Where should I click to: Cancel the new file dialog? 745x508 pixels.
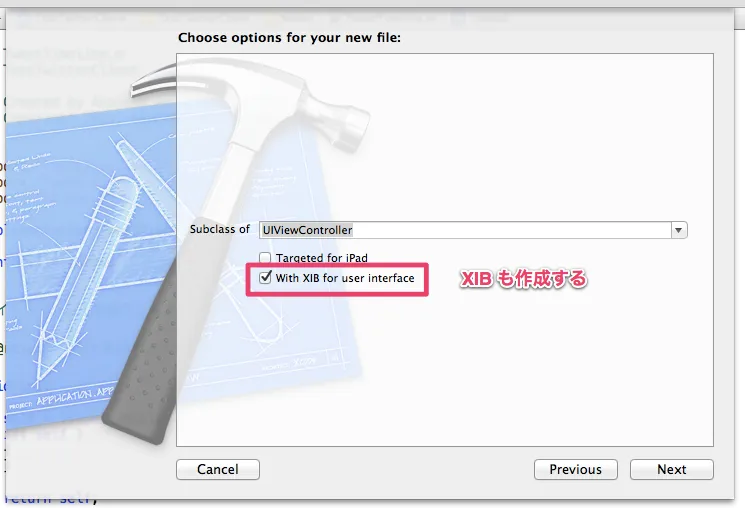click(x=218, y=470)
